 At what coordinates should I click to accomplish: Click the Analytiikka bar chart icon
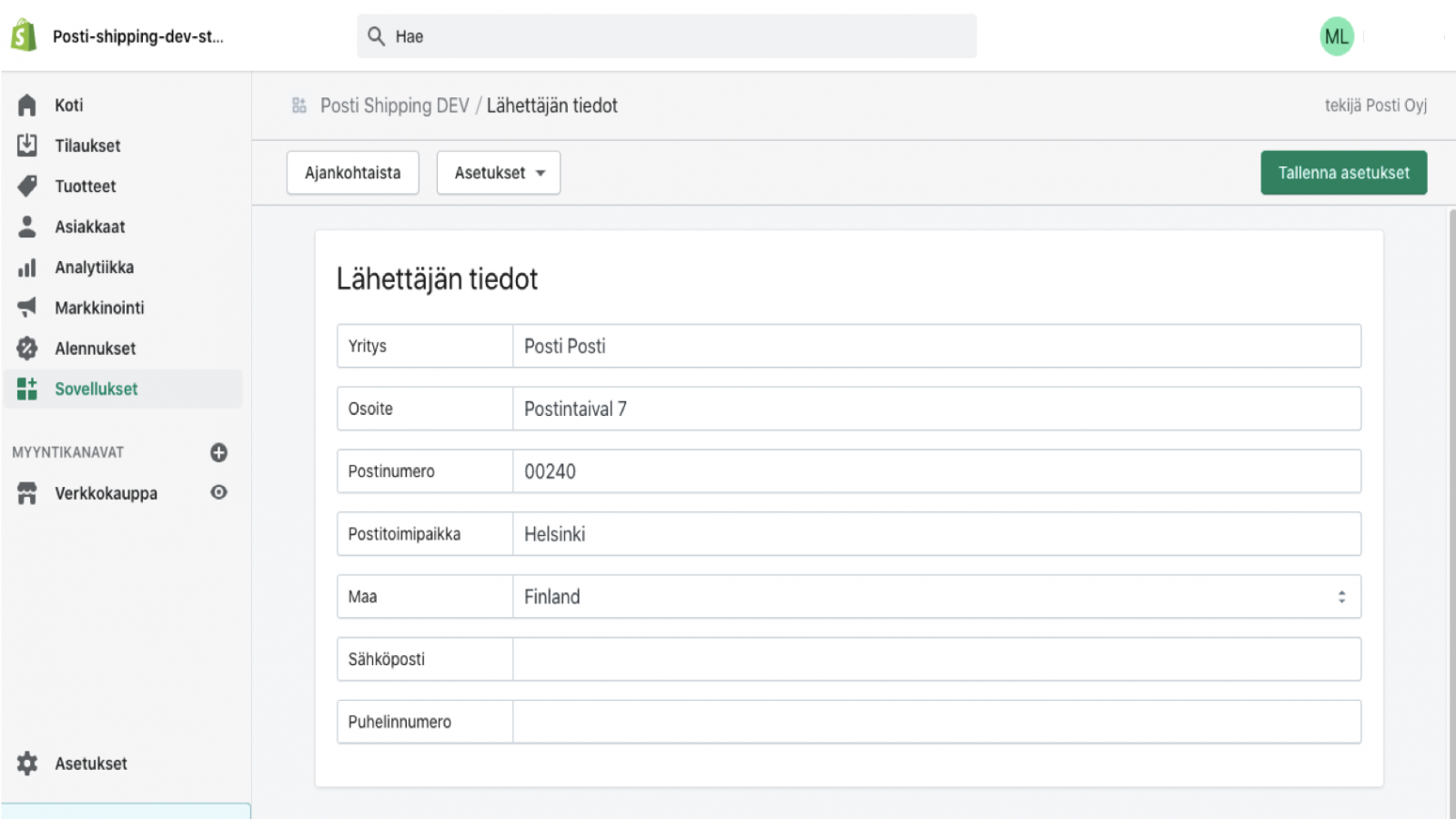pyautogui.click(x=27, y=268)
